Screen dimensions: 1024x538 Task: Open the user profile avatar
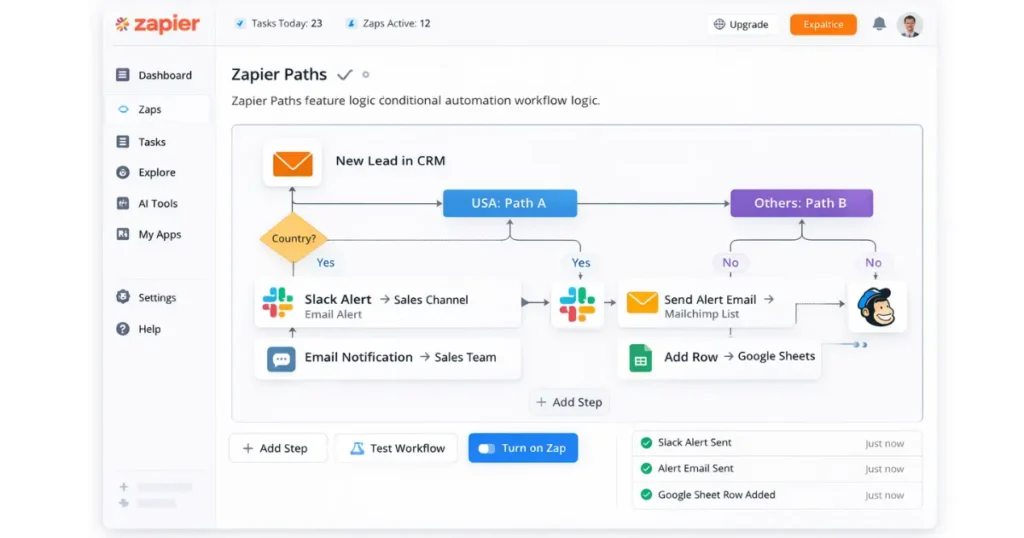pyautogui.click(x=909, y=25)
